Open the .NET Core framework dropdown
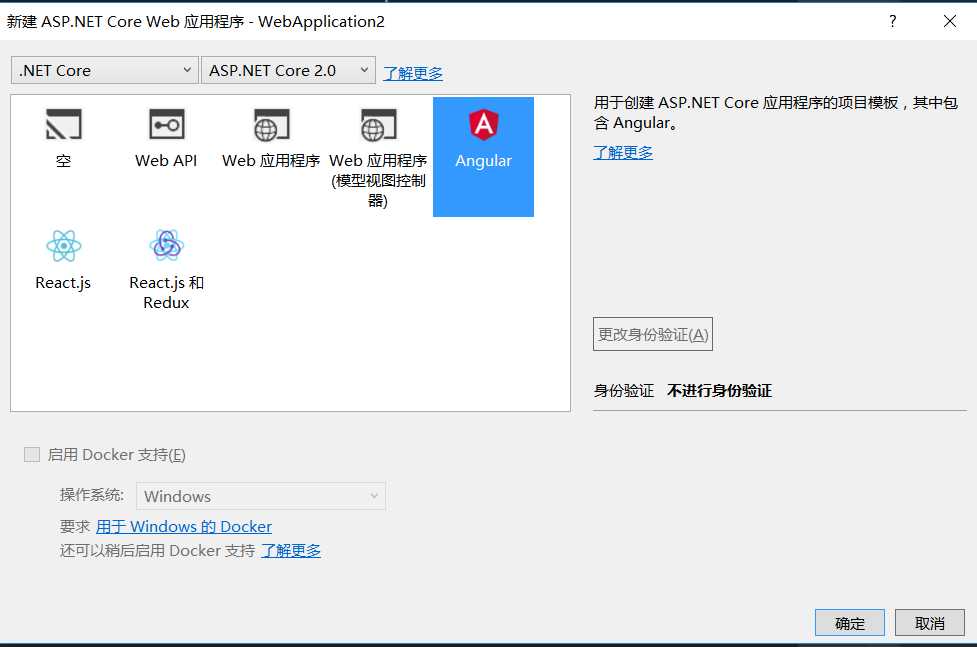This screenshot has width=977, height=647. click(x=105, y=70)
